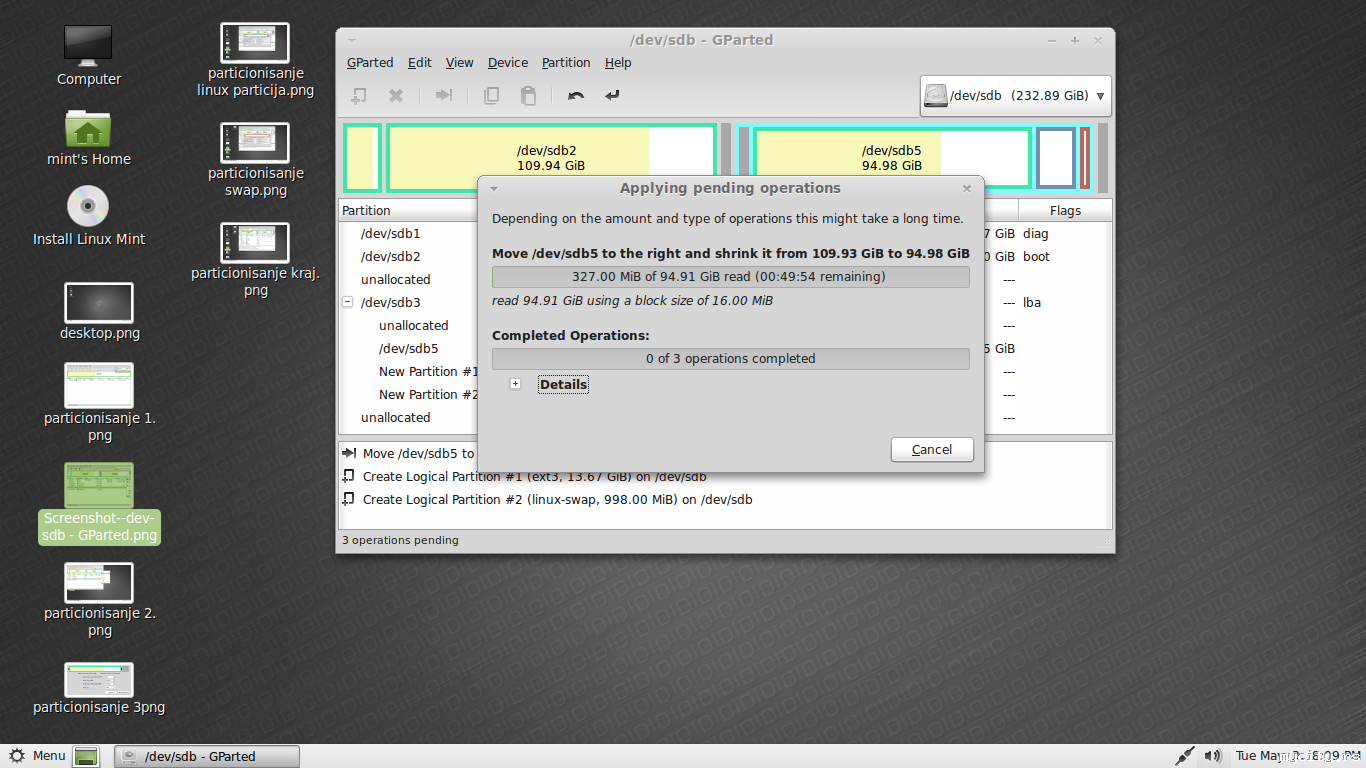The width and height of the screenshot is (1366, 768).
Task: Open the Mint Menu button
Action: click(x=38, y=756)
